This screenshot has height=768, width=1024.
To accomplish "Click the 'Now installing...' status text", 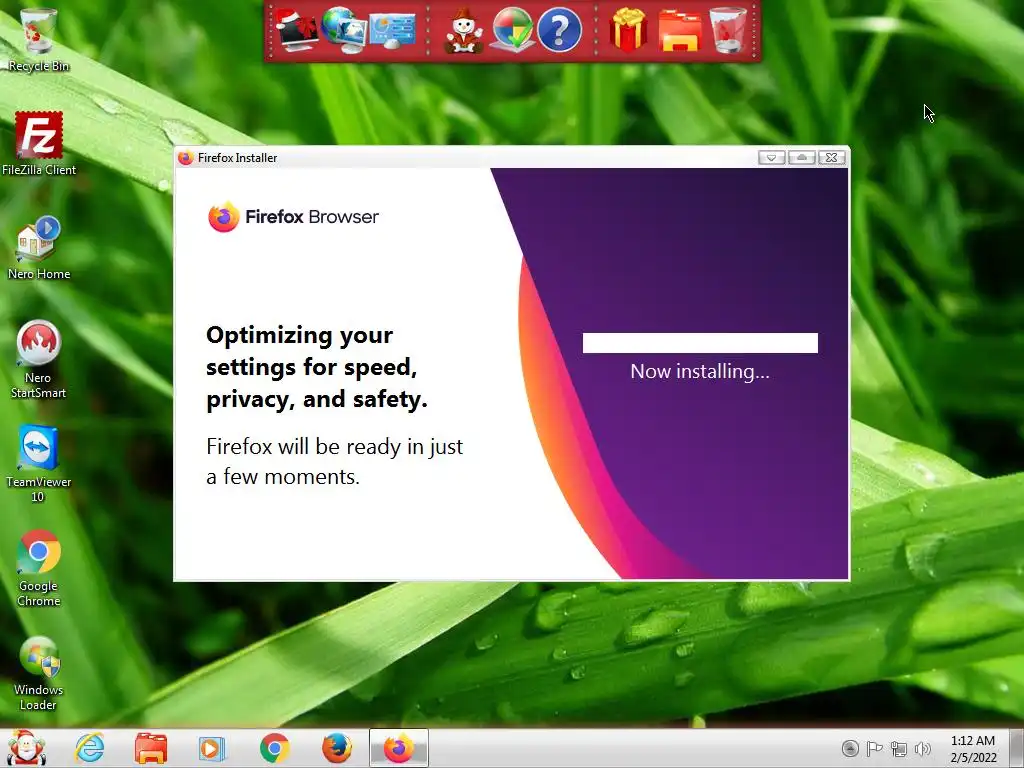I will point(700,372).
